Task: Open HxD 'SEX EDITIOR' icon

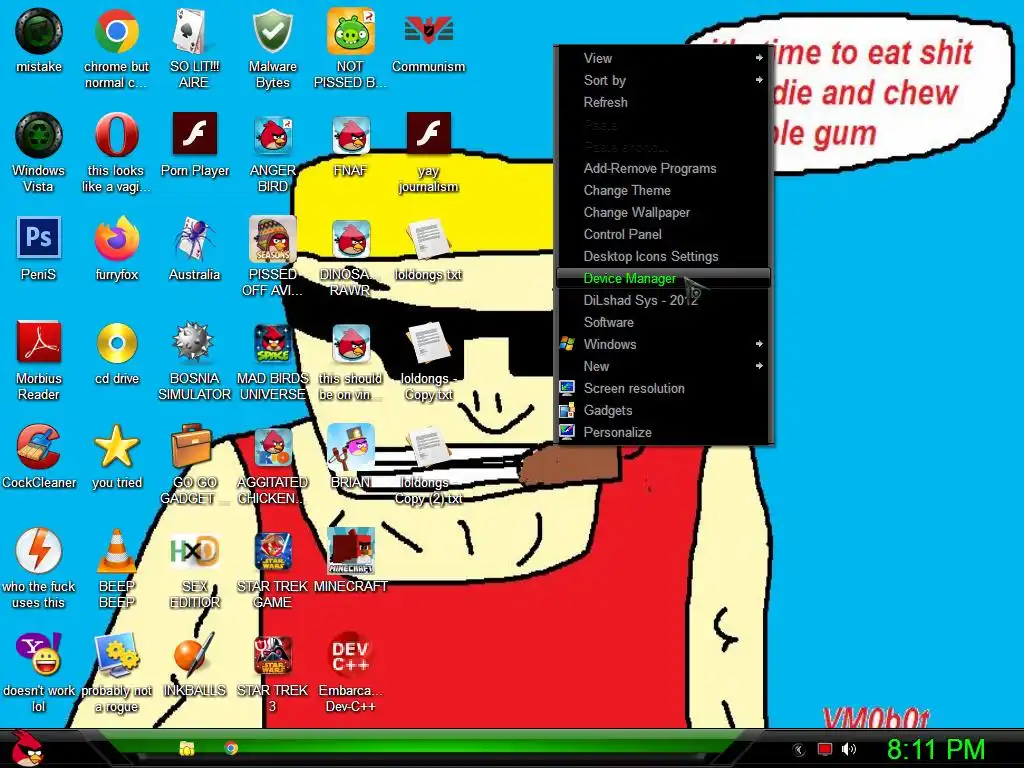Action: [x=194, y=551]
